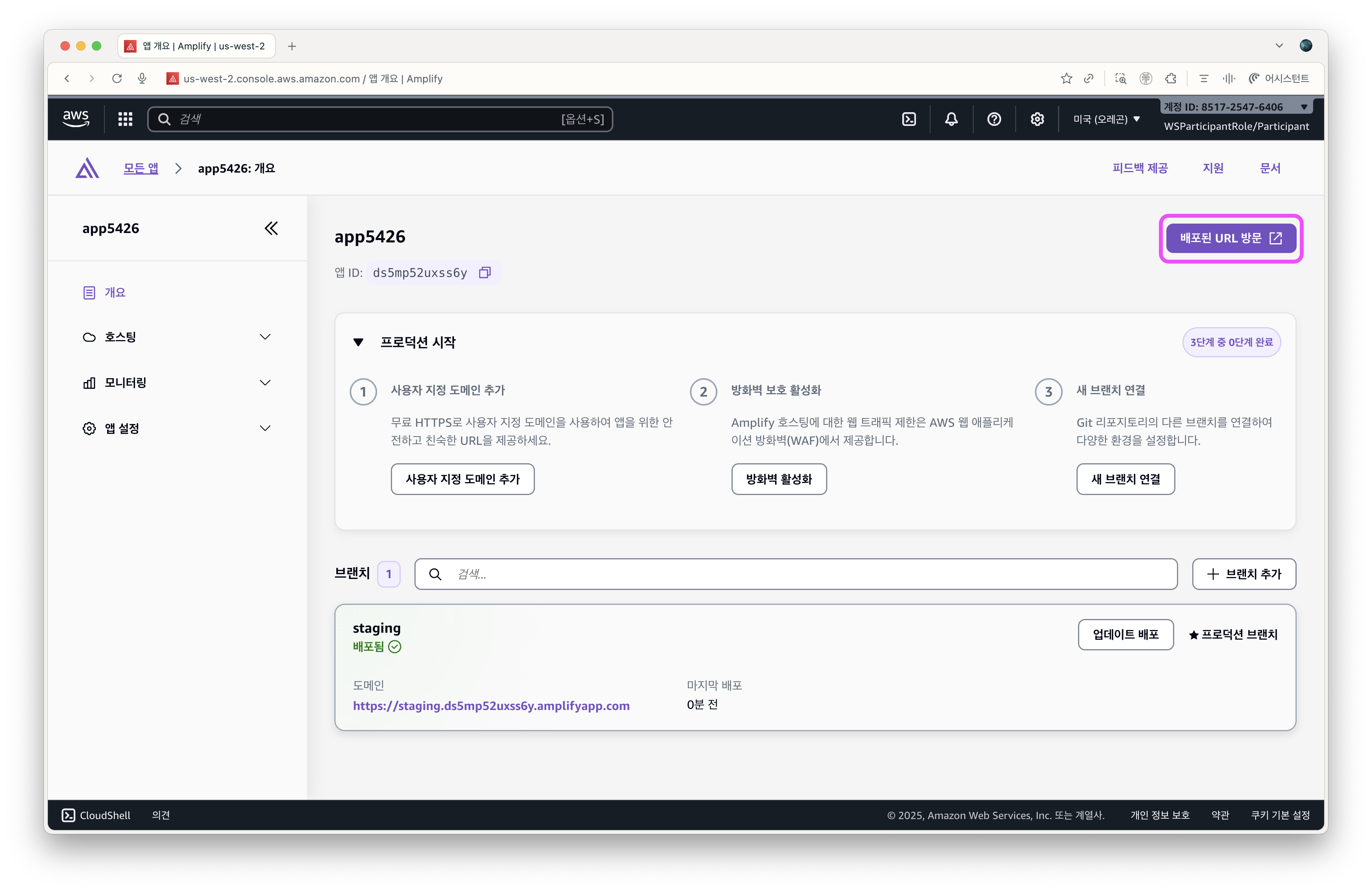Click the 방화벽 활성화 button

coord(779,479)
